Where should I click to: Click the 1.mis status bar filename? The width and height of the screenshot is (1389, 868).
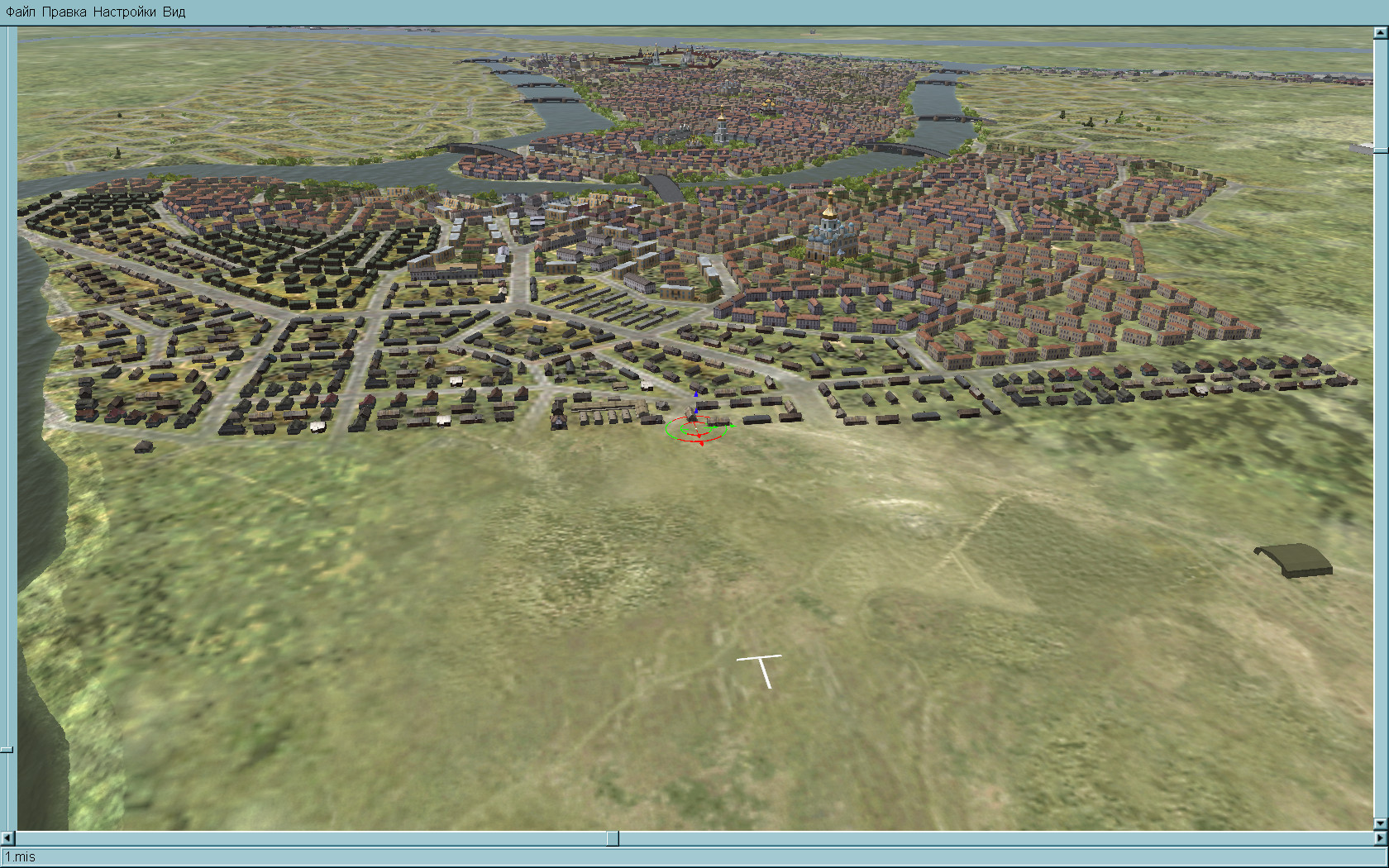click(20, 857)
